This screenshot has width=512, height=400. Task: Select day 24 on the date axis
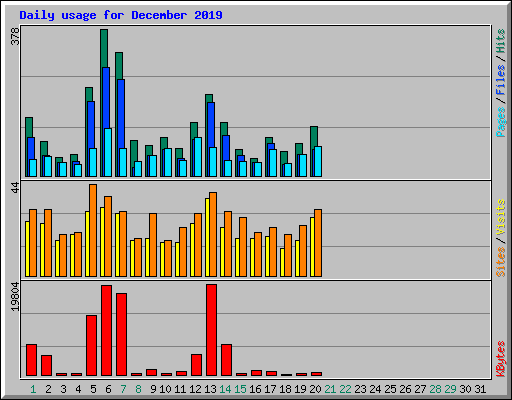pyautogui.click(x=375, y=389)
